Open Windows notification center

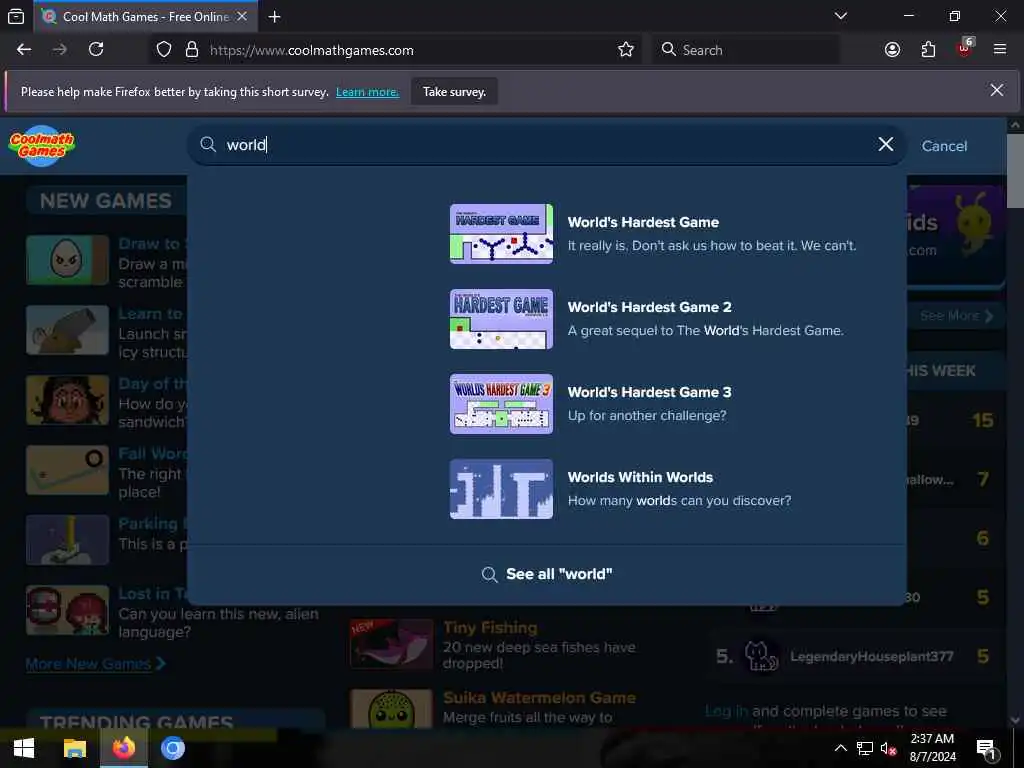pyautogui.click(x=987, y=749)
